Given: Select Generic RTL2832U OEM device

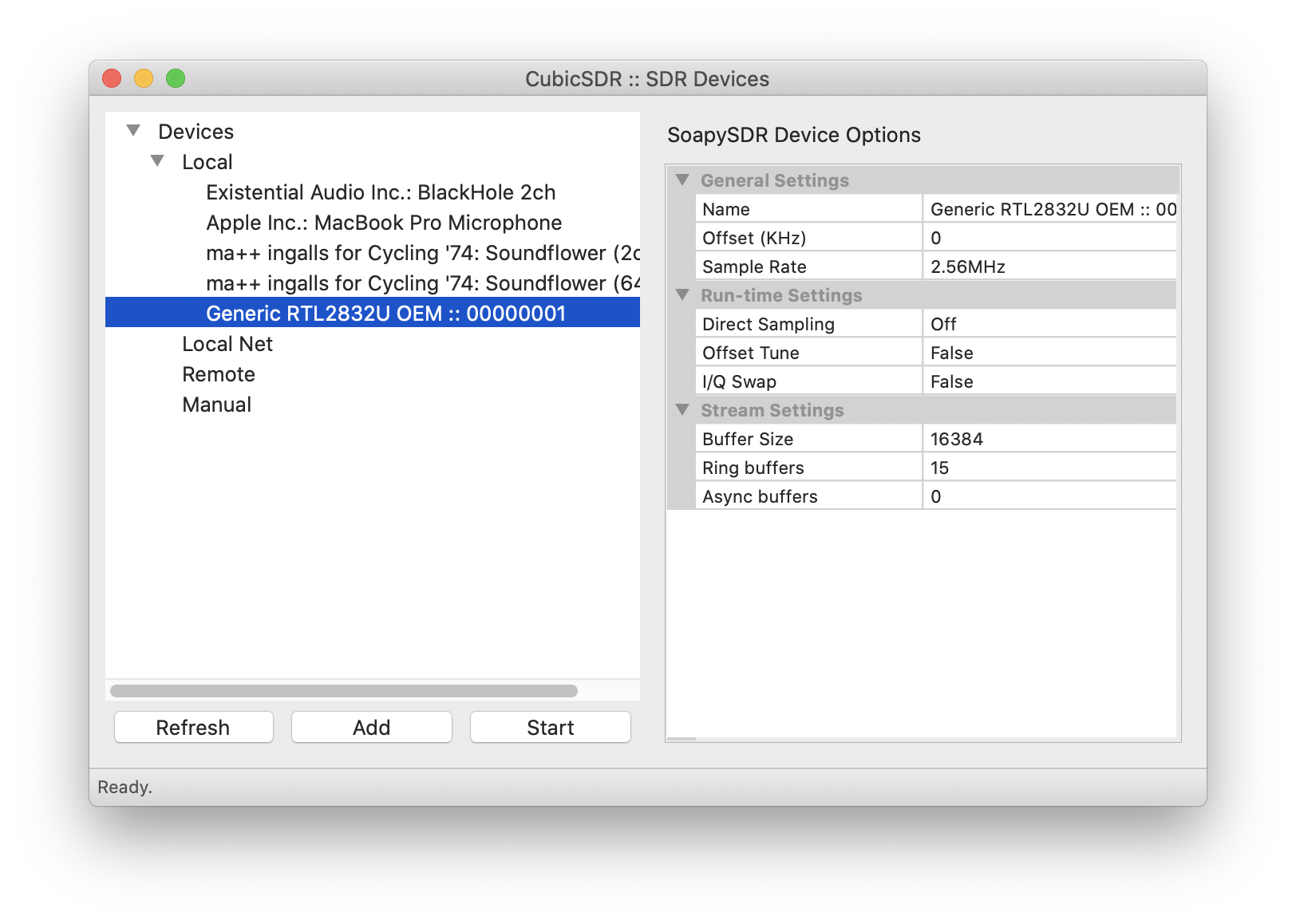Looking at the screenshot, I should (x=373, y=313).
